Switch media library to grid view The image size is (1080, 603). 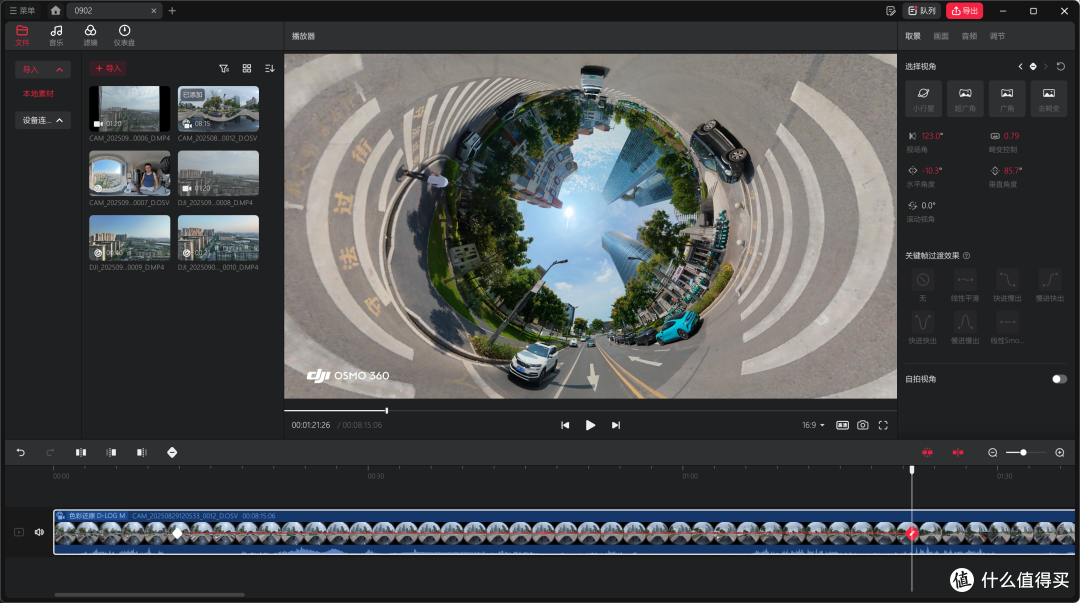[247, 68]
